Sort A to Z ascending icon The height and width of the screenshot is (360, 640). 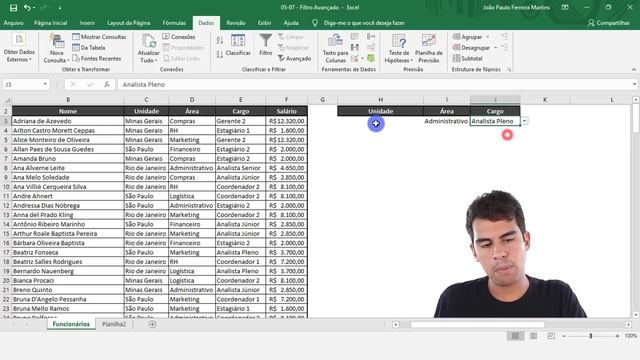(x=220, y=40)
